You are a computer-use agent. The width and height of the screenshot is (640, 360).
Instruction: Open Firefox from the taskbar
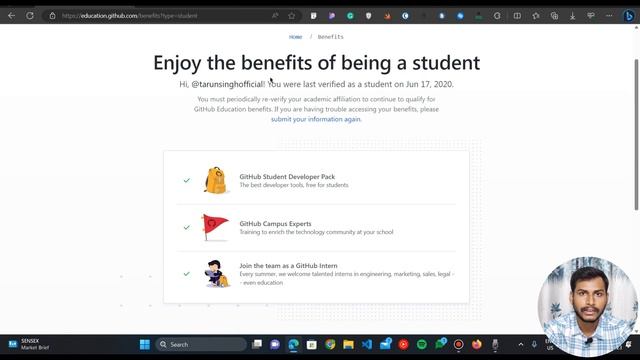477,344
